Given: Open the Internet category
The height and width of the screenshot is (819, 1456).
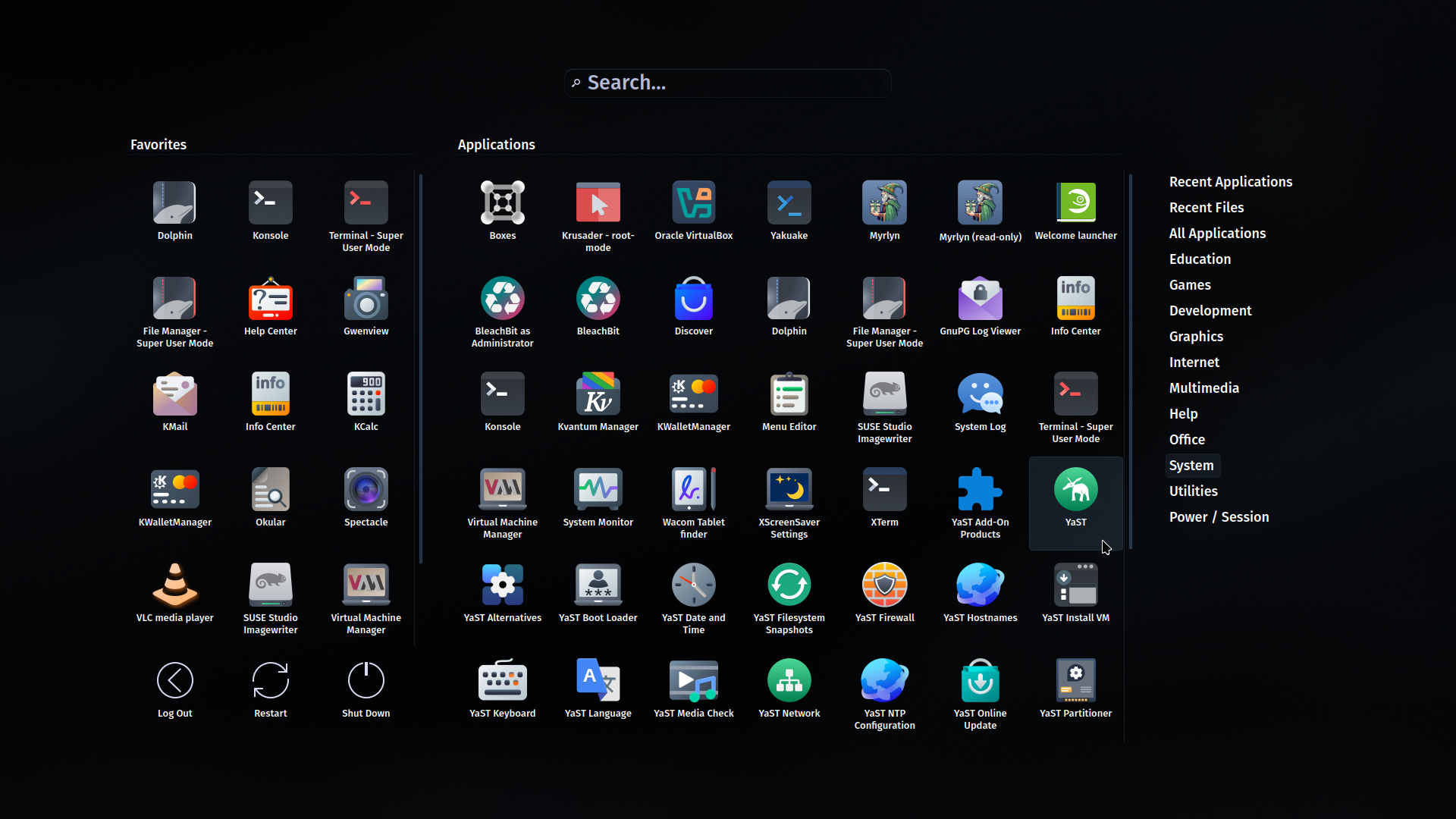Looking at the screenshot, I should coord(1194,362).
